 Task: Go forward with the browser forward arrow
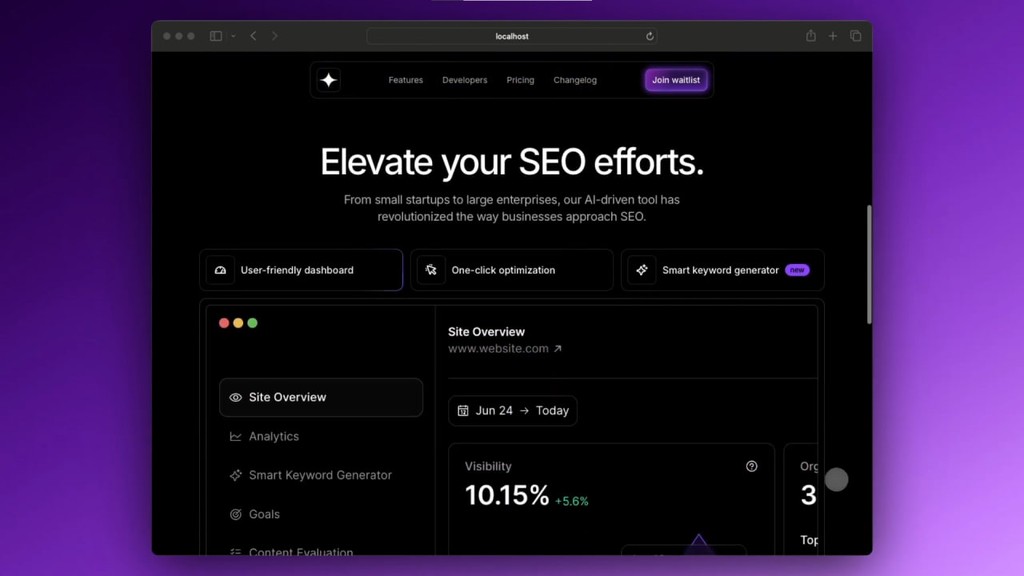click(x=274, y=36)
